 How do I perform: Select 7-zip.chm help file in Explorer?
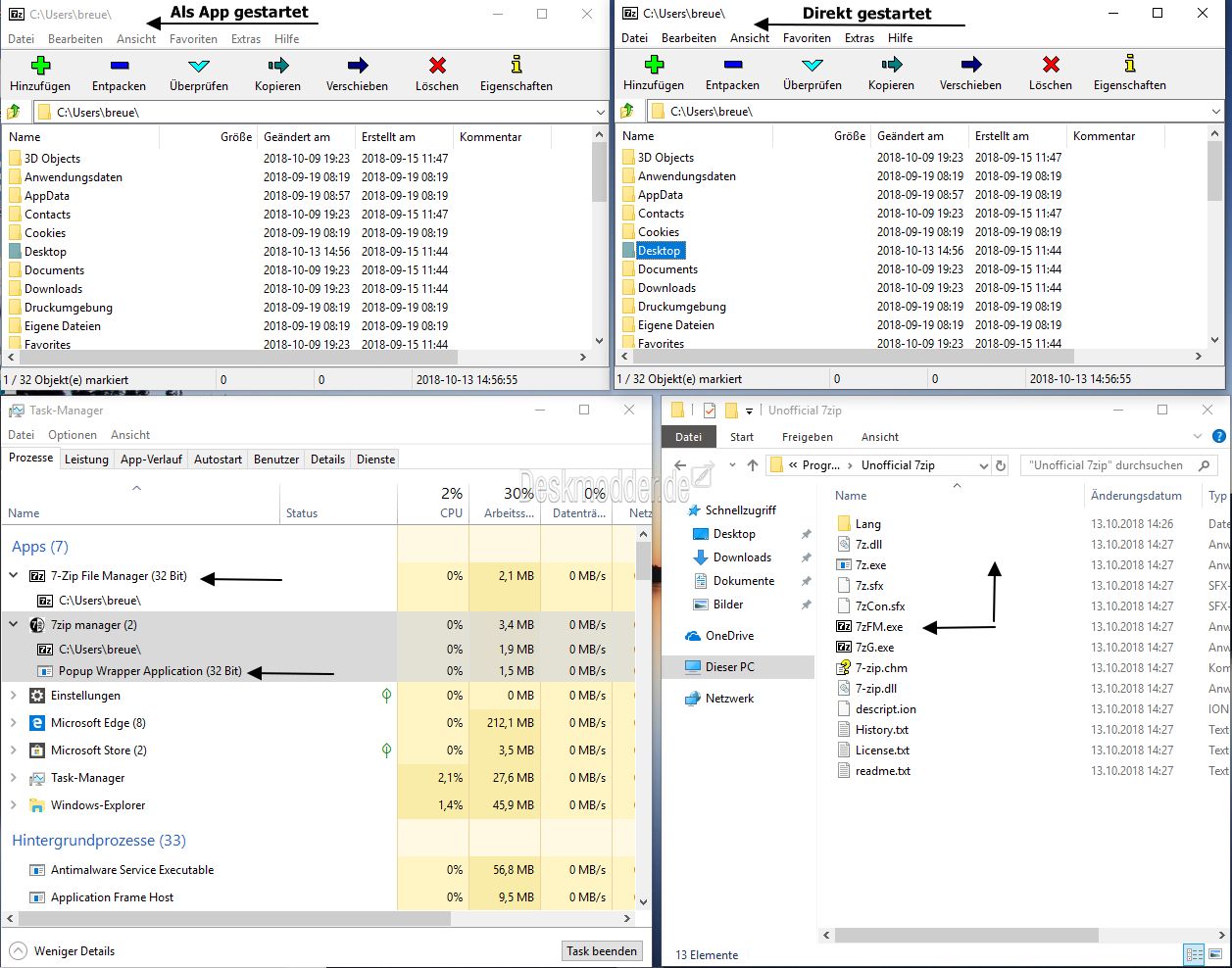881,668
